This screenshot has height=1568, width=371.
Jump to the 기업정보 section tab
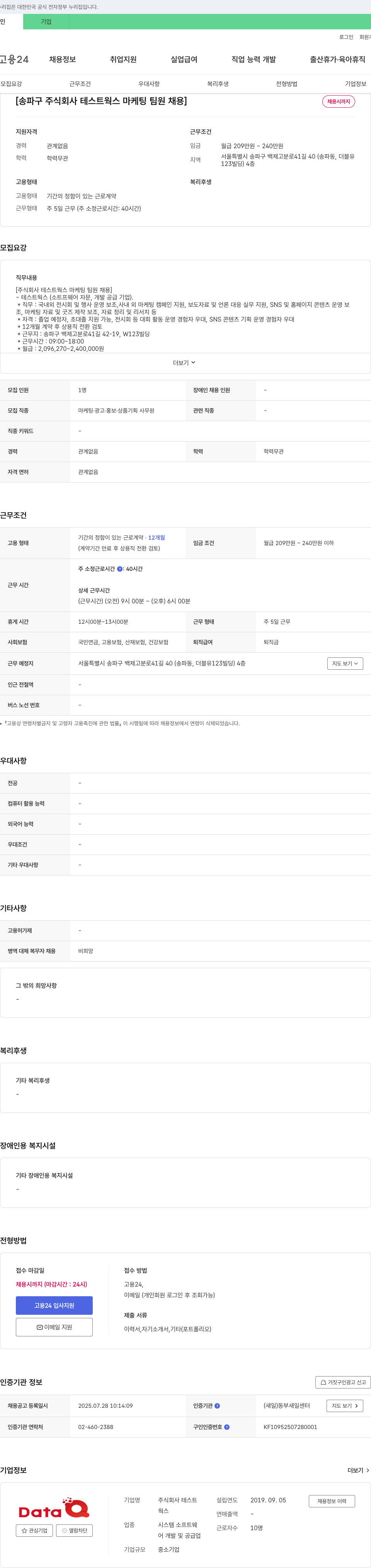tap(356, 84)
